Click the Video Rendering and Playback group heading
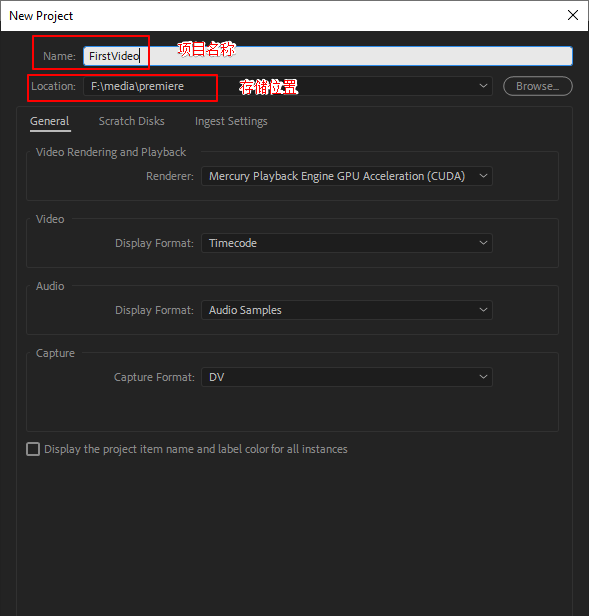This screenshot has width=589, height=616. pyautogui.click(x=111, y=152)
